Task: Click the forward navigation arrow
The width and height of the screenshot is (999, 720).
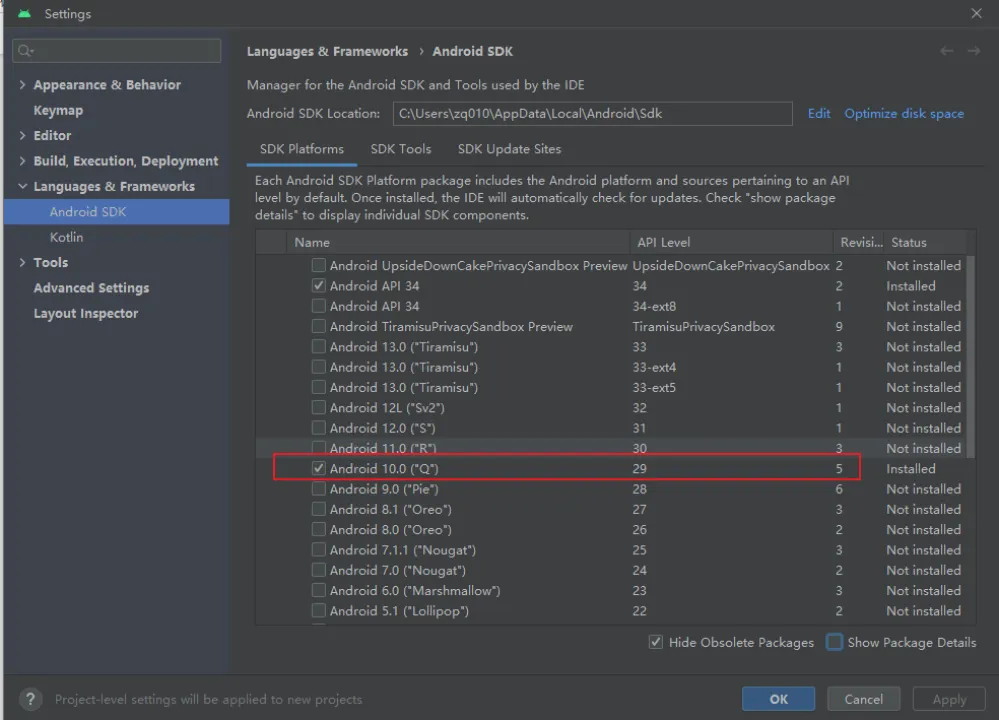Action: point(973,51)
